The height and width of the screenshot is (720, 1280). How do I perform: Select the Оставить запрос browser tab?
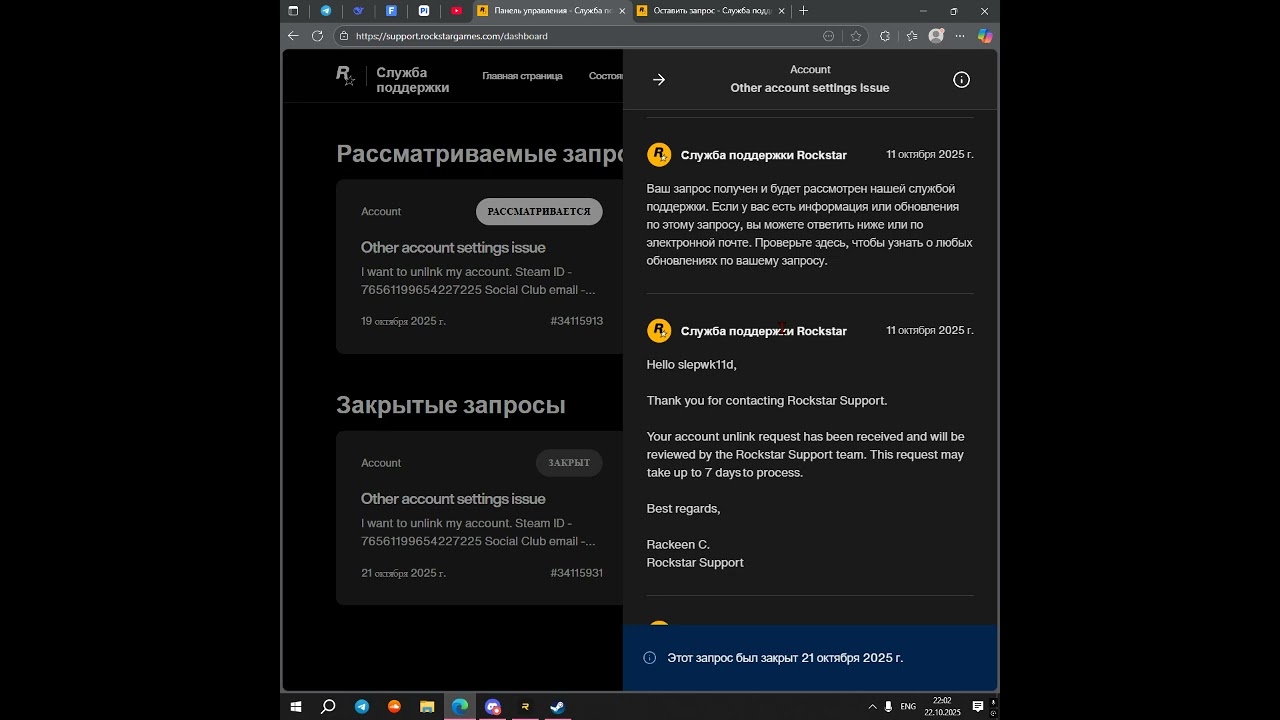(x=712, y=11)
